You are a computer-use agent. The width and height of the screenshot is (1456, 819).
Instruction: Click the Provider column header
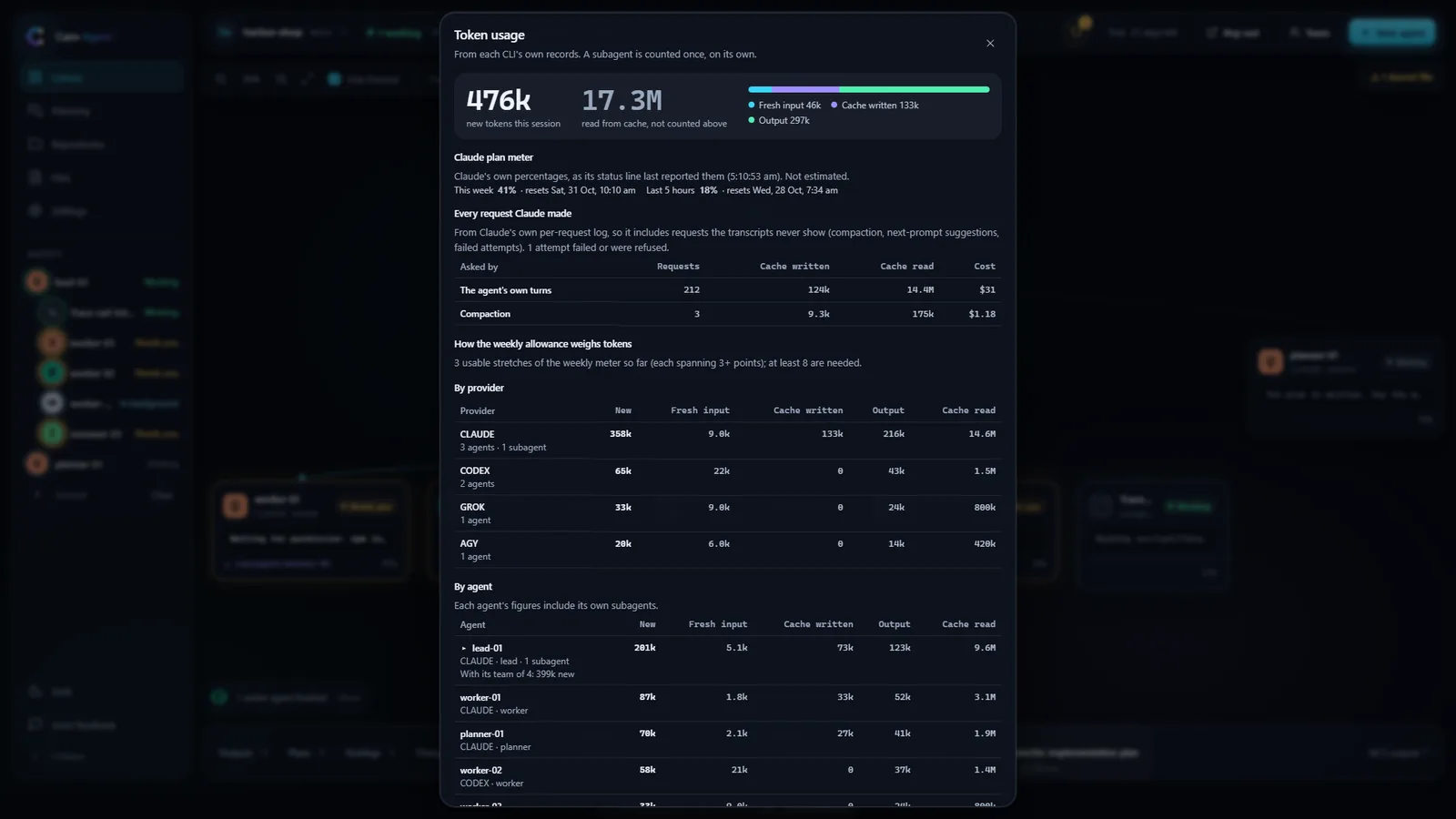pos(478,410)
